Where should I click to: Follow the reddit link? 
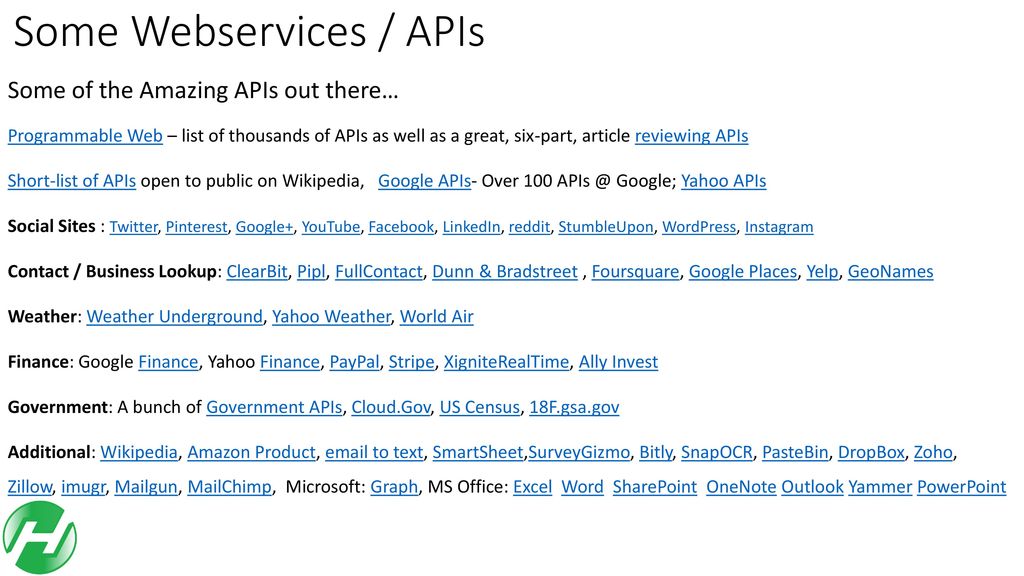click(530, 227)
